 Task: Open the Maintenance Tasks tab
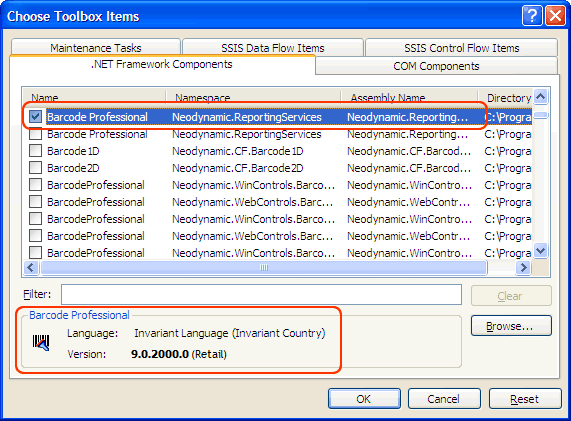click(96, 48)
